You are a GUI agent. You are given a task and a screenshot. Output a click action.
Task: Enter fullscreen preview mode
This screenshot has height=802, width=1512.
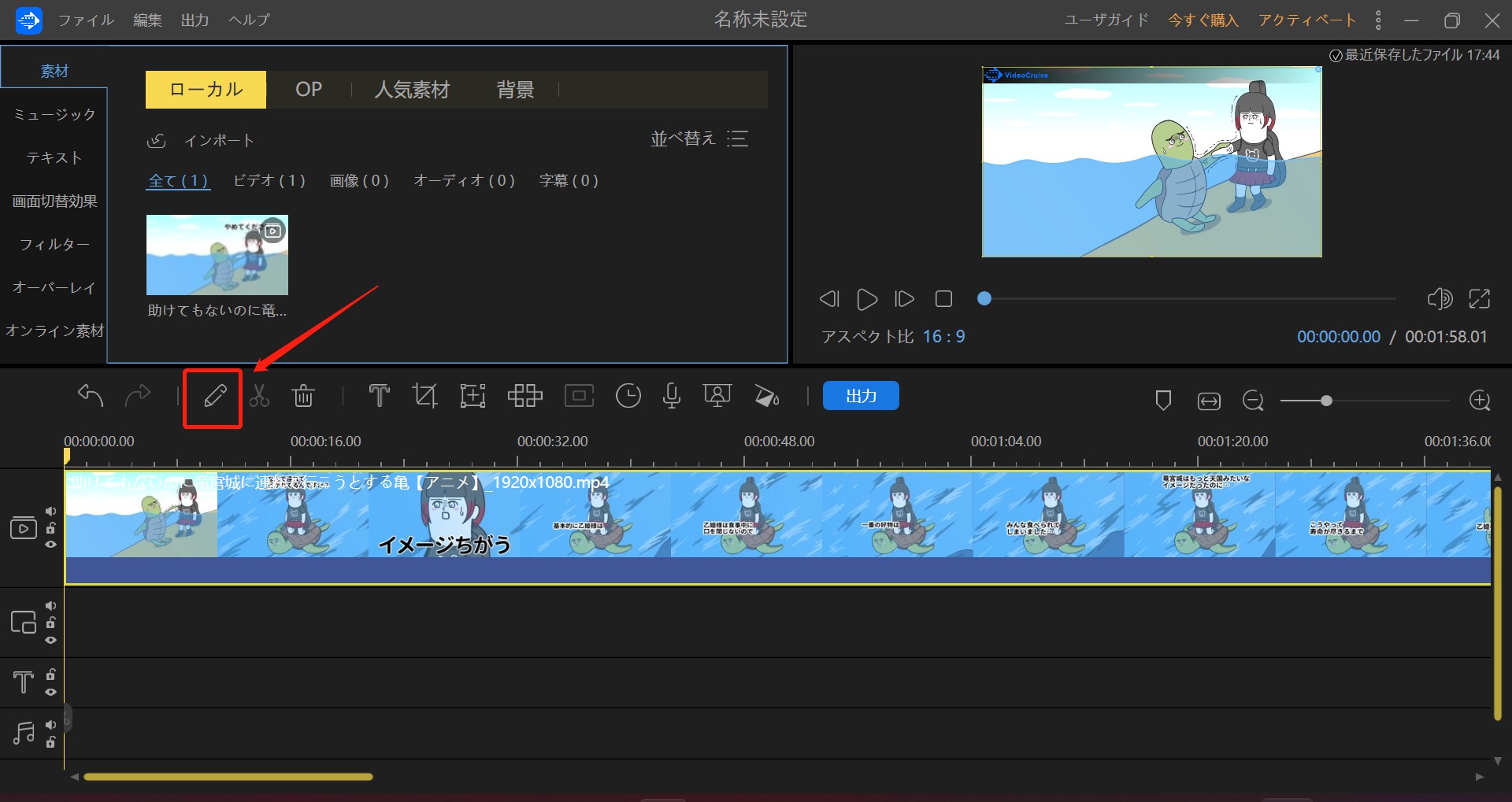1480,298
